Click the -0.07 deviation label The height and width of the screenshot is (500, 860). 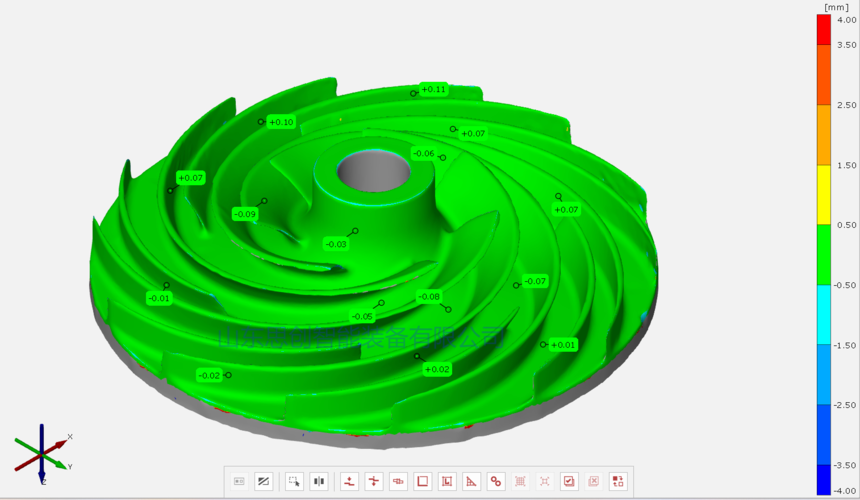click(535, 281)
